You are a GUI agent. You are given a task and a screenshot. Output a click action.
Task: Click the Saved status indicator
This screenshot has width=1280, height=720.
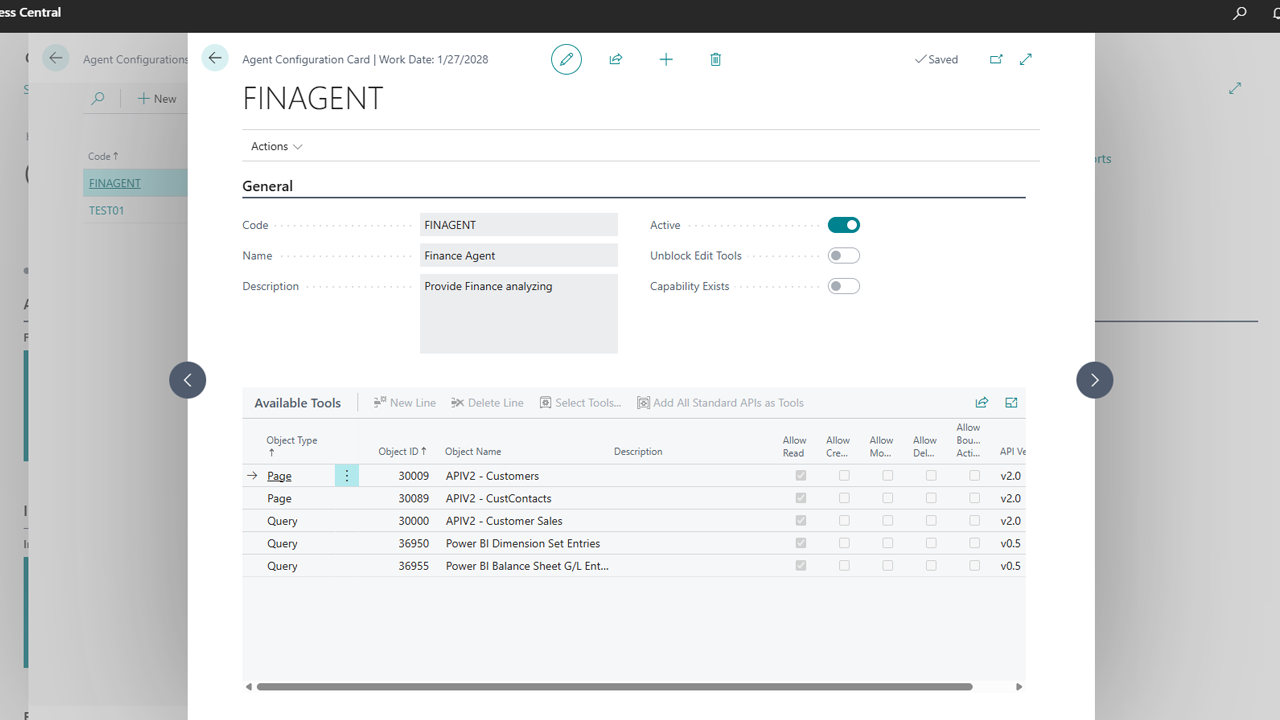click(936, 59)
